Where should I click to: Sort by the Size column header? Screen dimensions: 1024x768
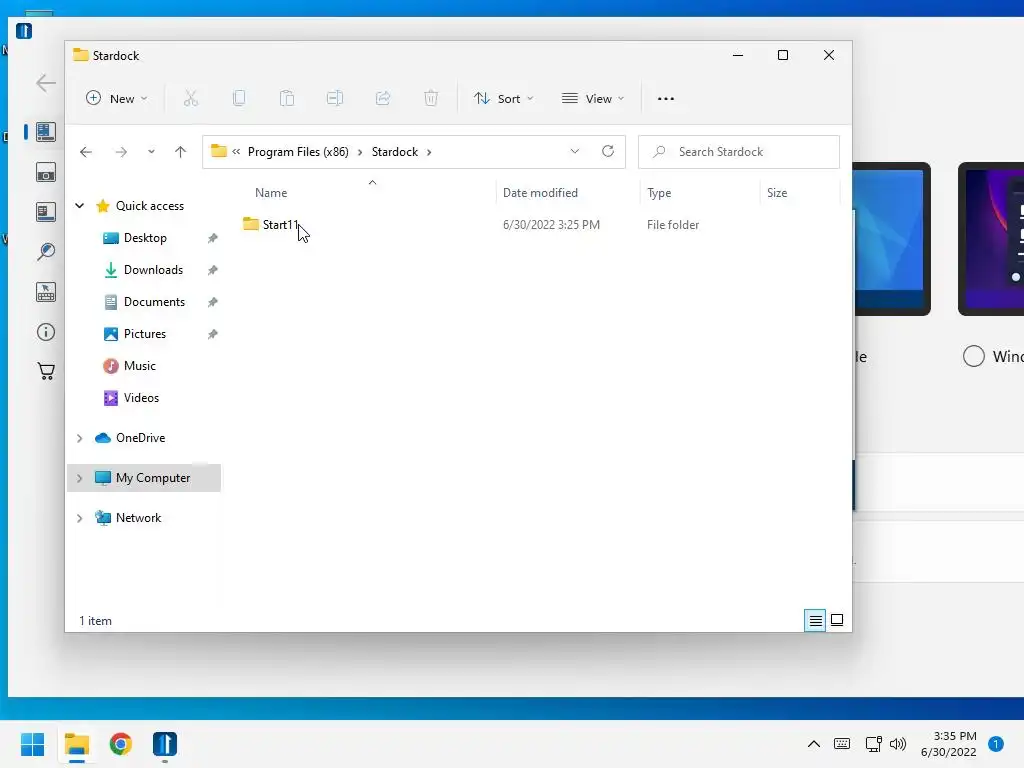pyautogui.click(x=776, y=193)
